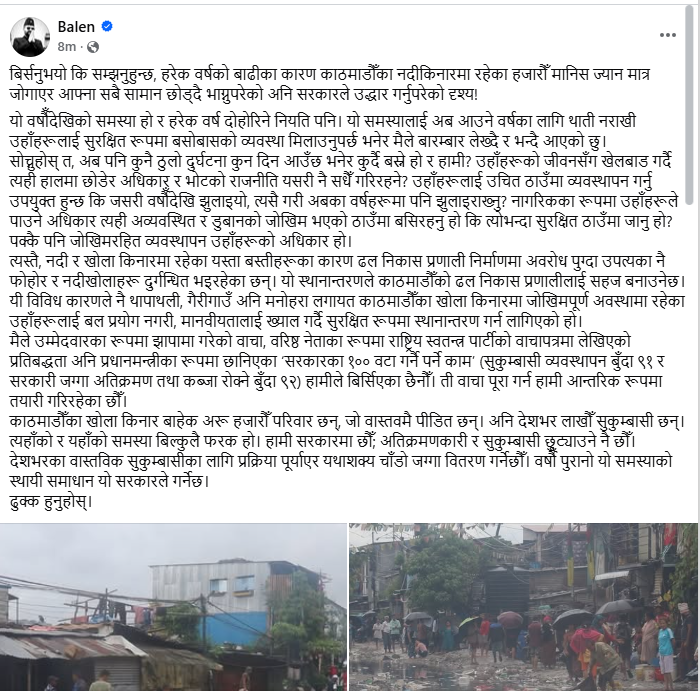The width and height of the screenshot is (700, 691).
Task: Click the blue verified badge beside Balen
Action: 107,26
